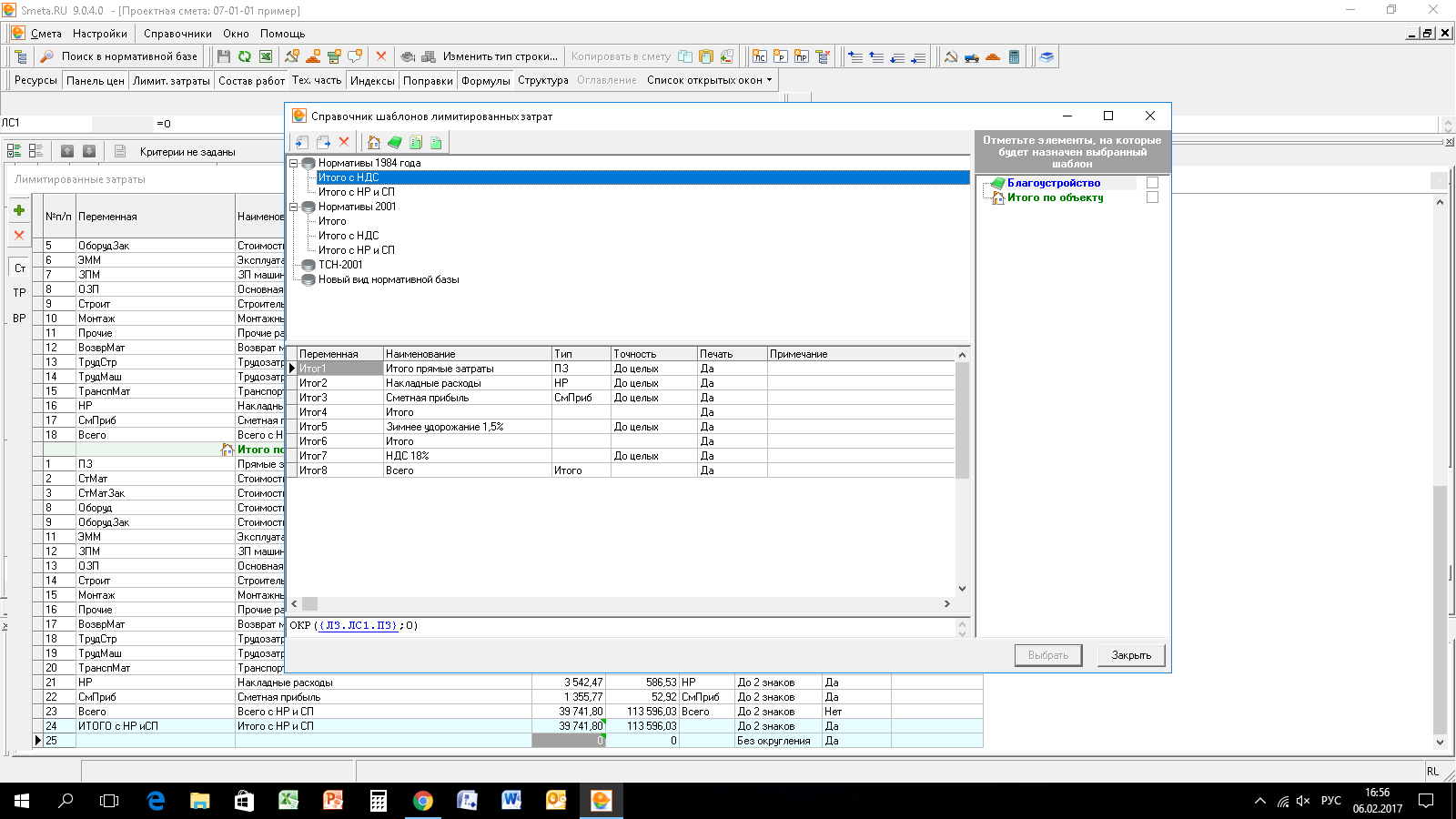
Task: Open the Помощь menu
Action: coord(283,34)
